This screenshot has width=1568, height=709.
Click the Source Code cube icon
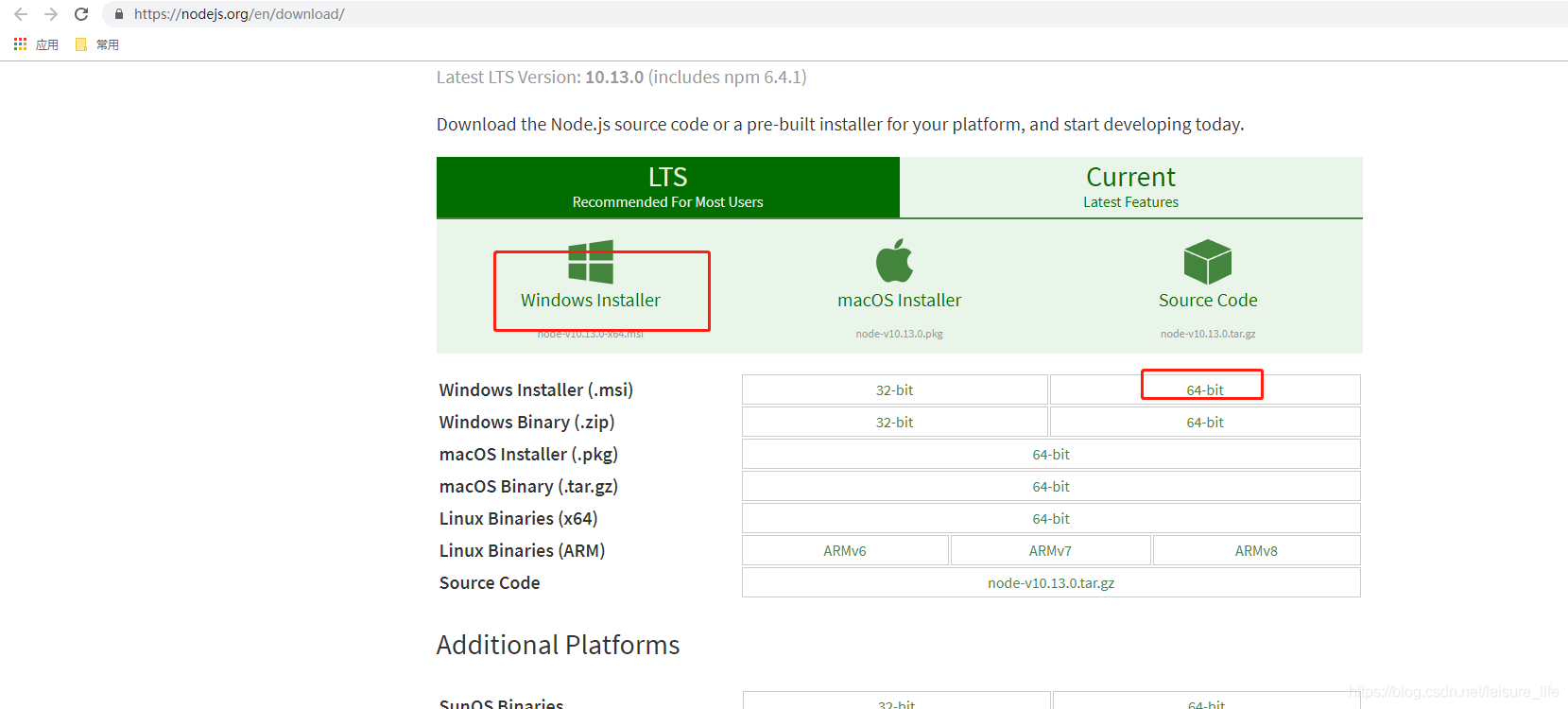pos(1208,262)
